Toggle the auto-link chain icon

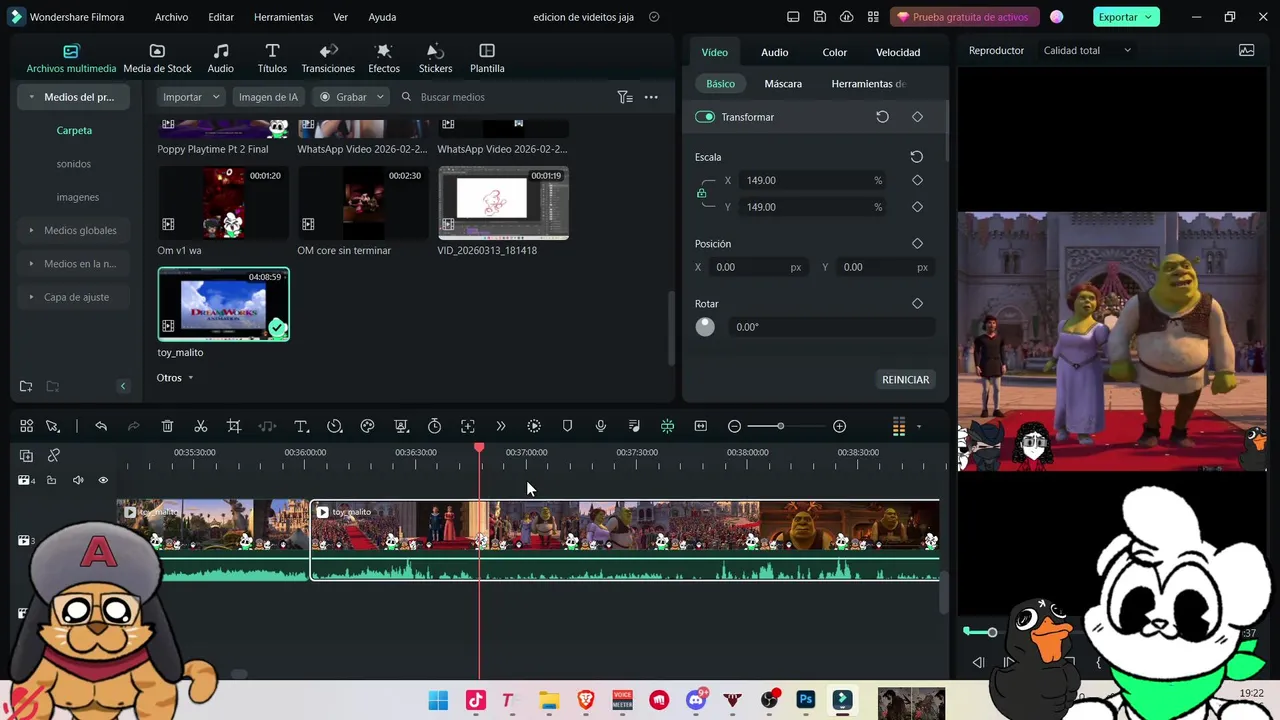click(x=54, y=455)
